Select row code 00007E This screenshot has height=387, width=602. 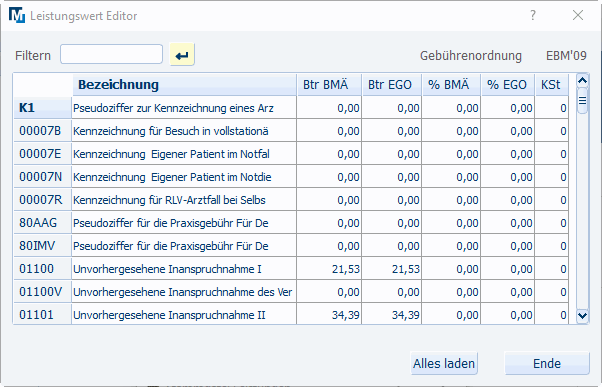coord(43,154)
